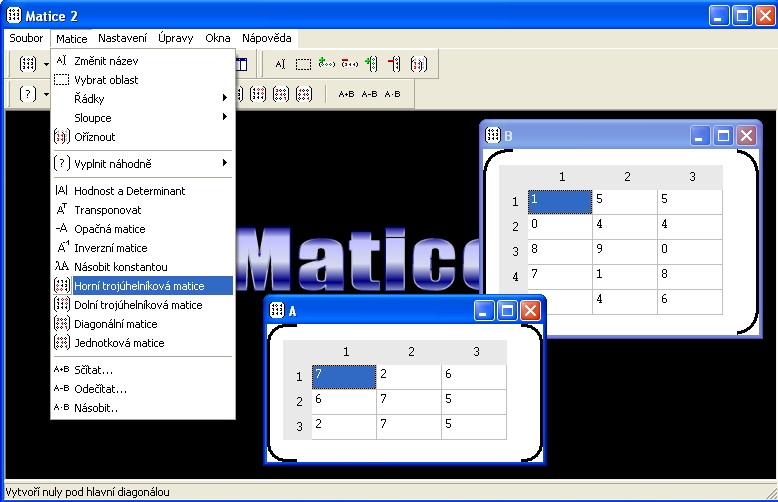
Task: Click the remove row toolbar icon
Action: pyautogui.click(x=350, y=64)
